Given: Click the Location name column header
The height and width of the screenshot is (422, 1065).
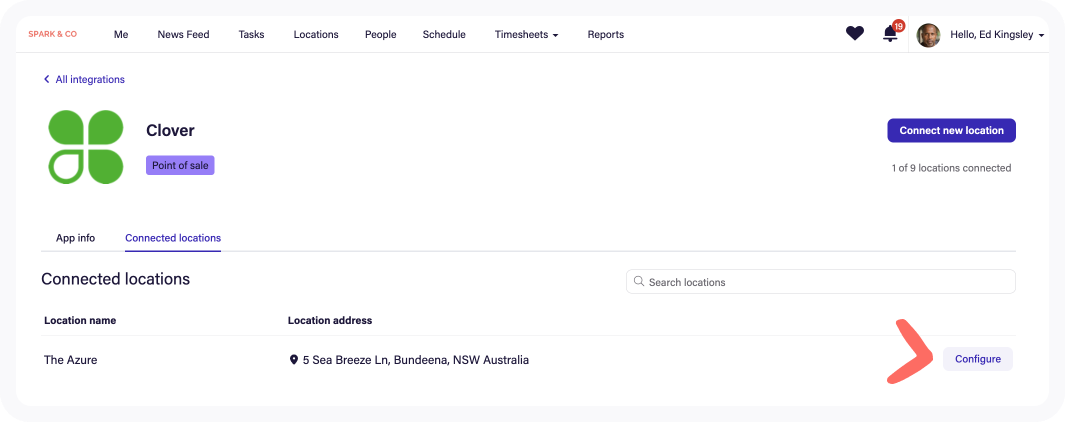Looking at the screenshot, I should (x=80, y=321).
